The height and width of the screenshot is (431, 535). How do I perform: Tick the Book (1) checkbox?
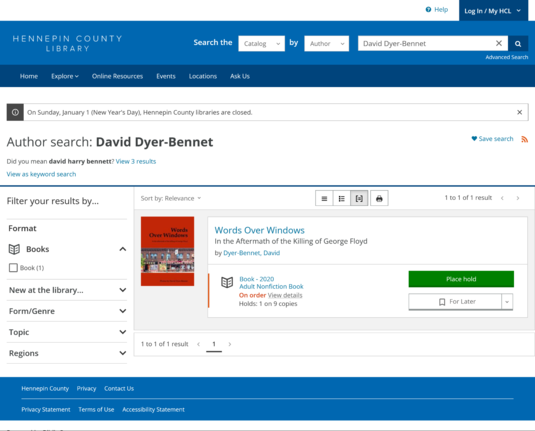pyautogui.click(x=13, y=268)
